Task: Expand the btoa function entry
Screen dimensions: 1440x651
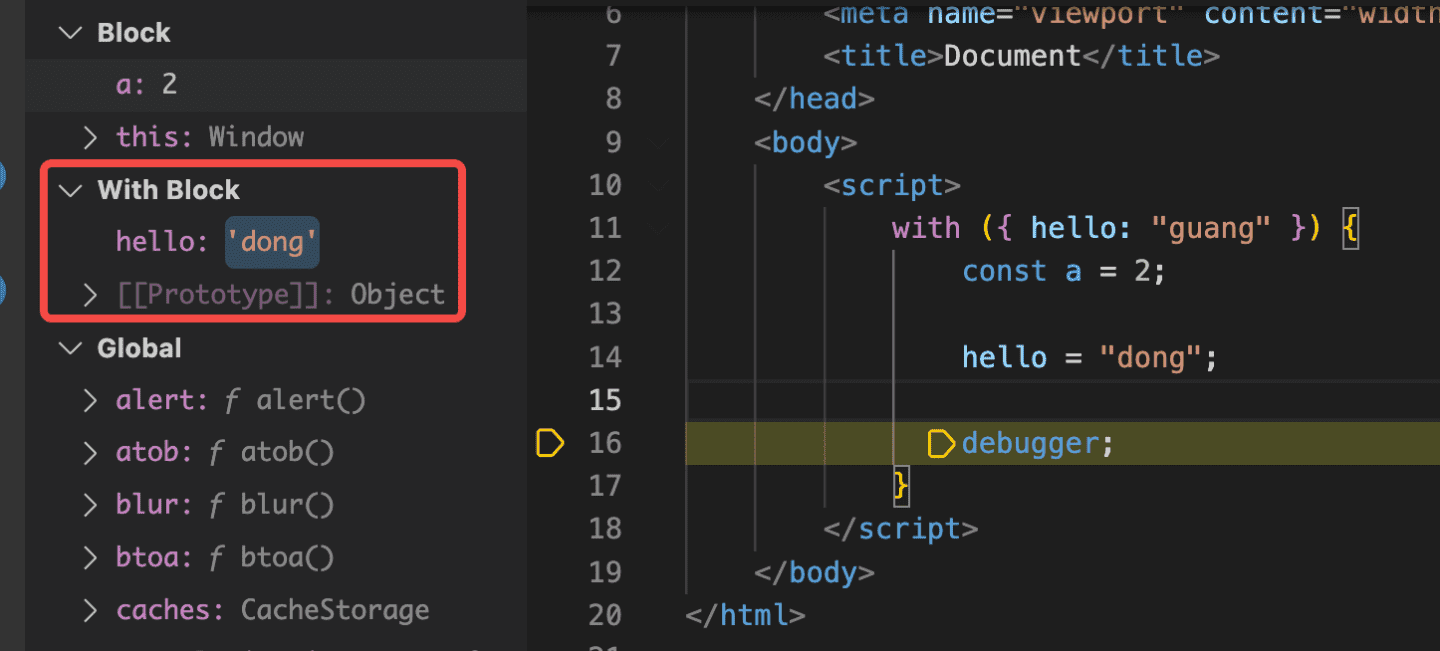Action: 91,557
